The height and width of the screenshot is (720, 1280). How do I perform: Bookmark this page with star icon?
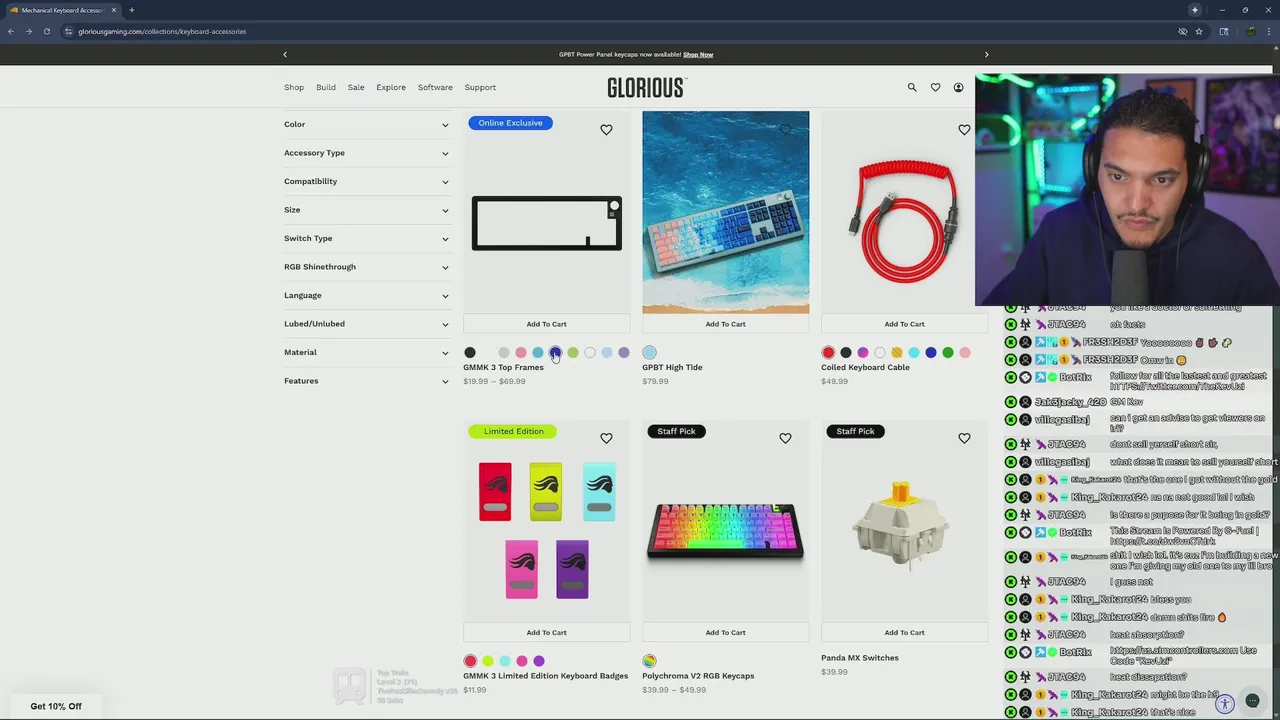(x=1199, y=31)
